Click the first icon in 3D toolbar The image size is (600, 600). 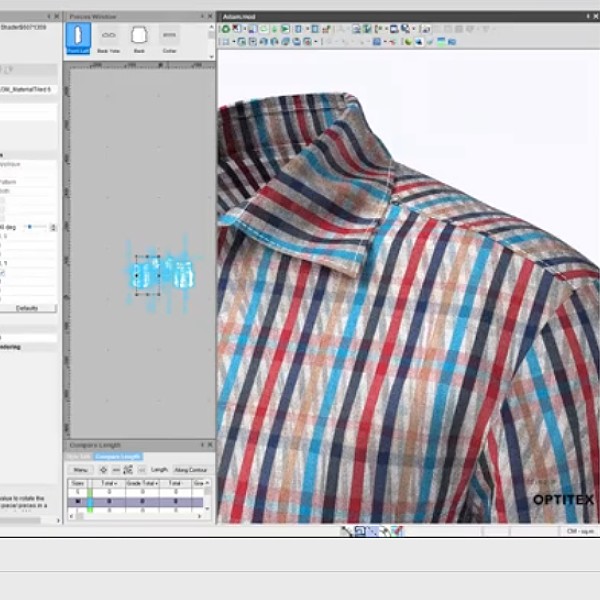[225, 29]
